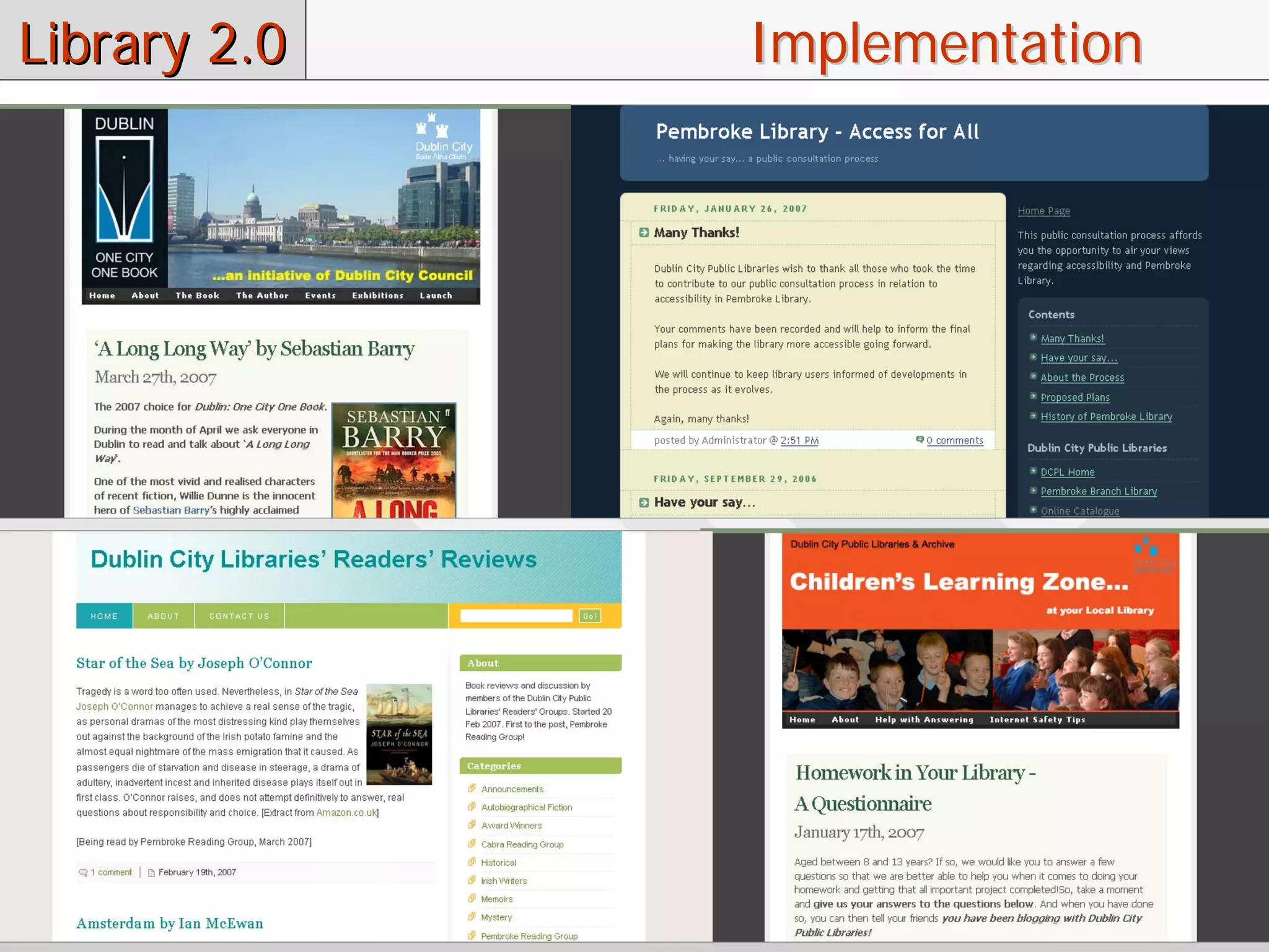Open Home in One City One Book nav
The image size is (1269, 952).
pos(102,295)
